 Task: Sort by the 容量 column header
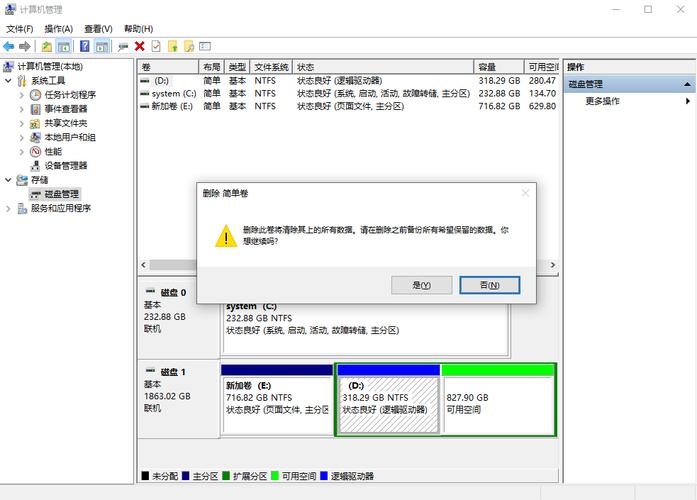tap(499, 67)
